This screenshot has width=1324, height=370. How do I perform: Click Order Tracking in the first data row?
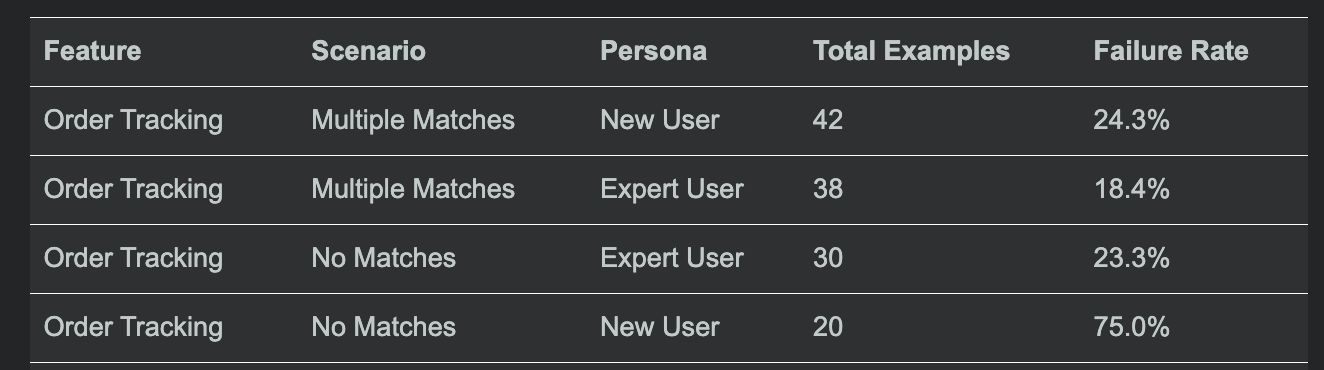(x=133, y=120)
